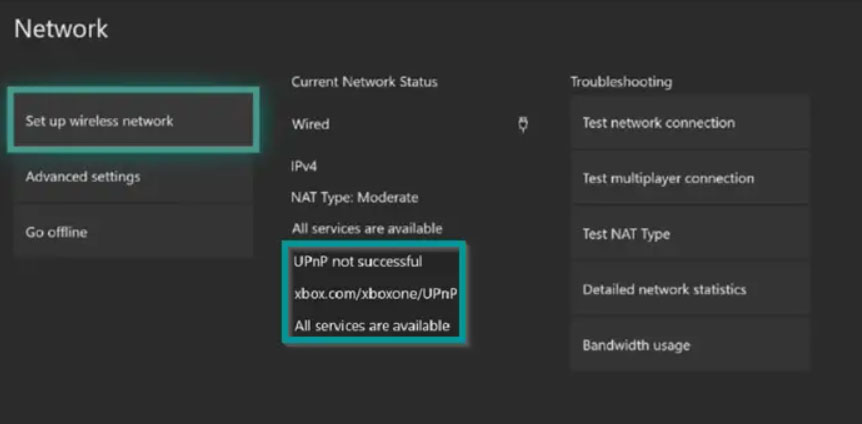Open Detailed network statistics

click(x=690, y=289)
